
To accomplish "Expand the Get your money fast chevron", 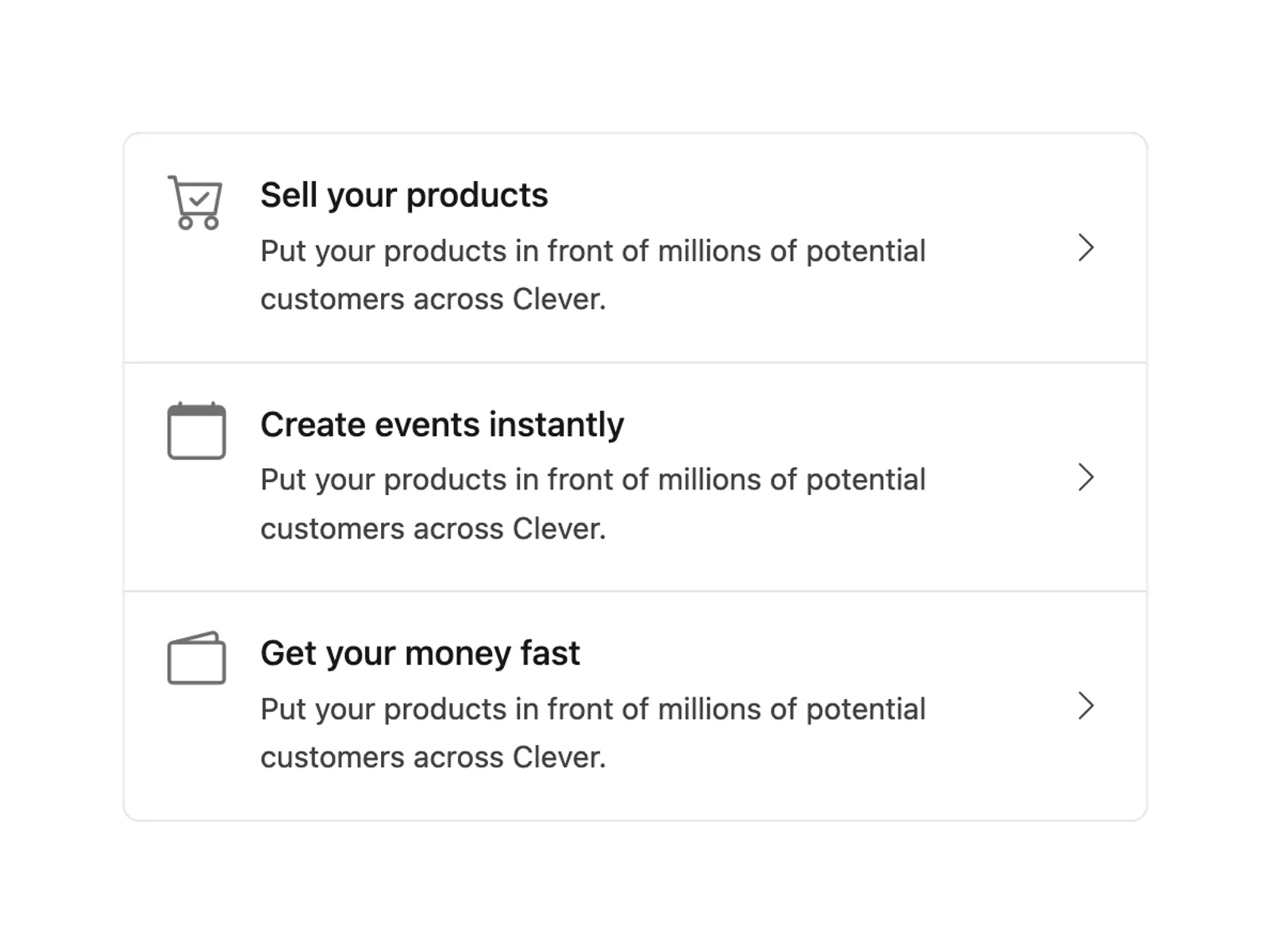I will click(x=1086, y=705).
